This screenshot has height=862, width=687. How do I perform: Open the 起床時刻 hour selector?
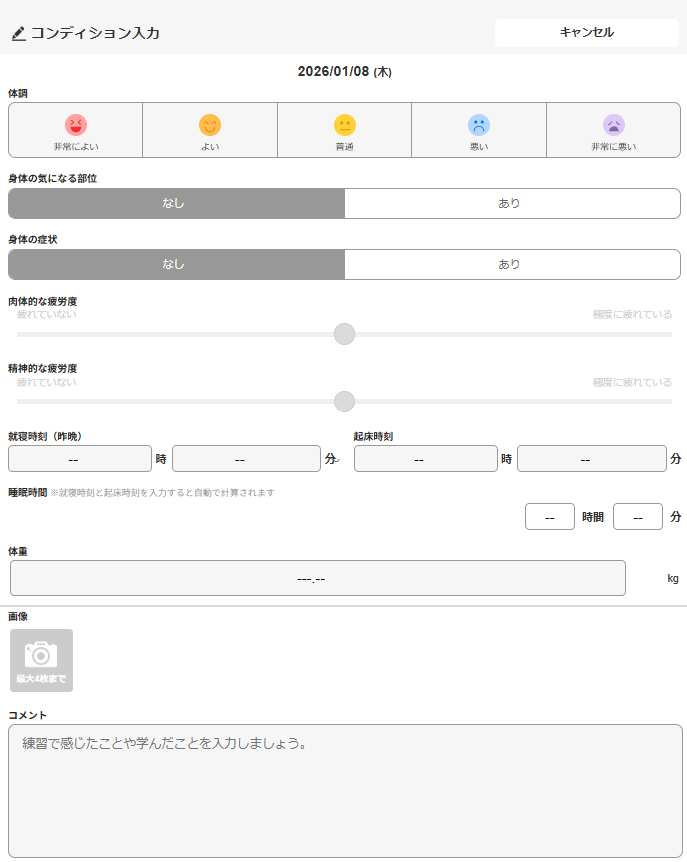point(425,459)
